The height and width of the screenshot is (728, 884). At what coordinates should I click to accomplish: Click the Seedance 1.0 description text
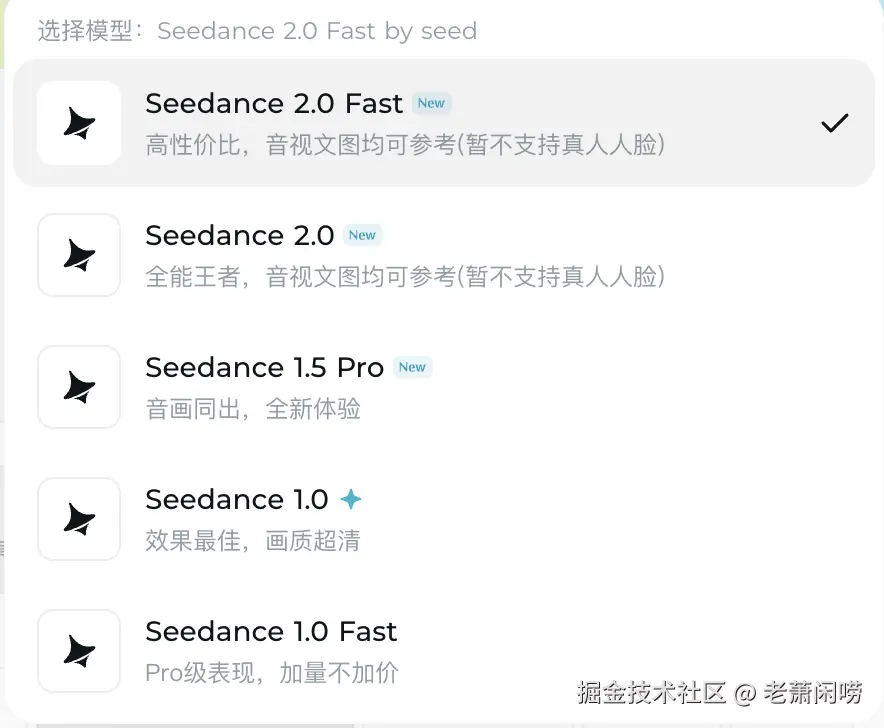click(253, 540)
